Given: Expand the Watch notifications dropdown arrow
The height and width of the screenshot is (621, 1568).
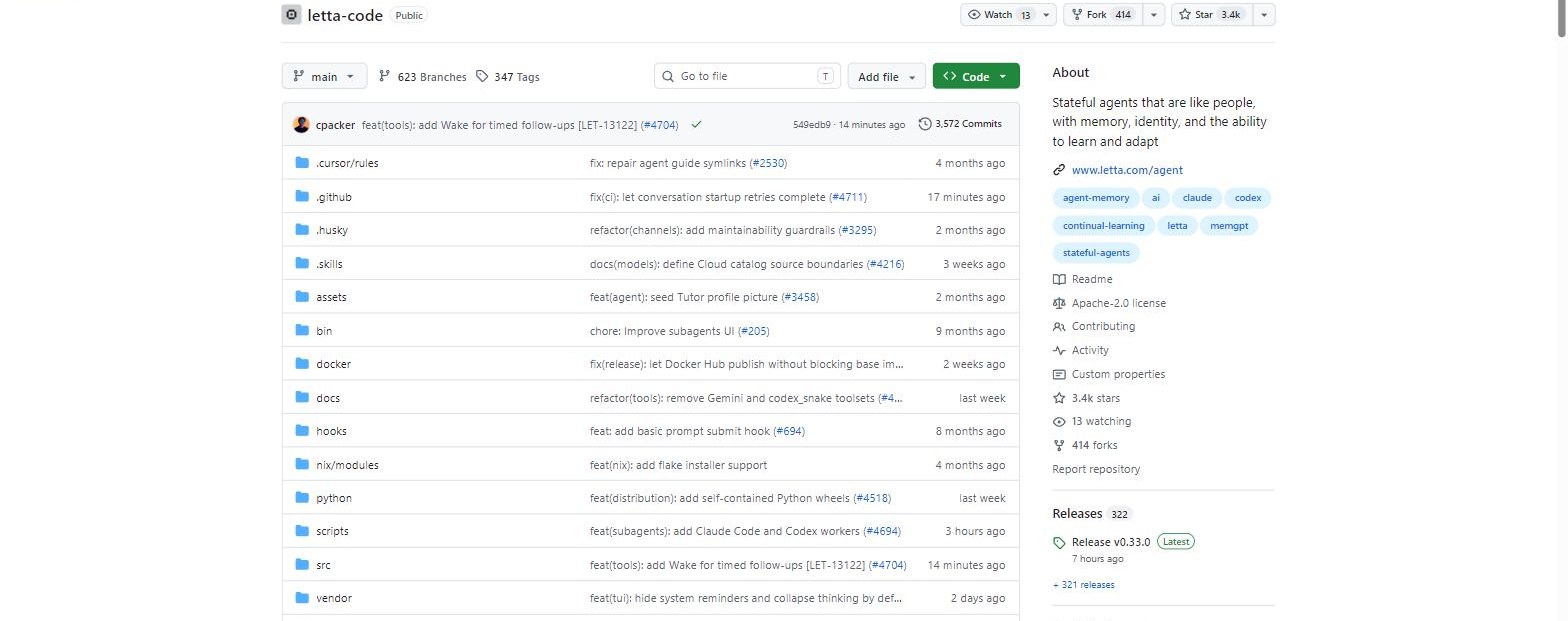Looking at the screenshot, I should [1047, 15].
